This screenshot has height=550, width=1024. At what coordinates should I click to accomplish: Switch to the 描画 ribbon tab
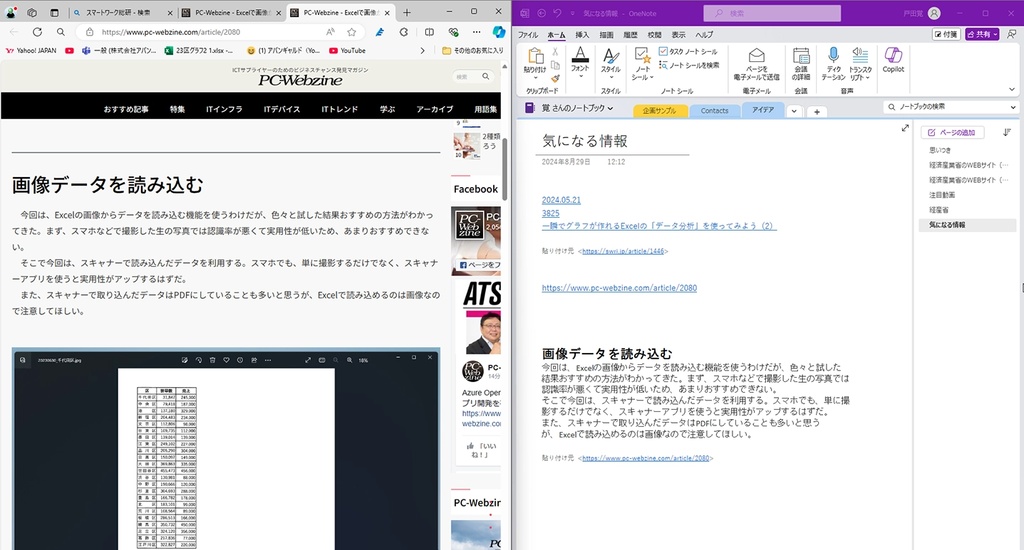[x=606, y=35]
